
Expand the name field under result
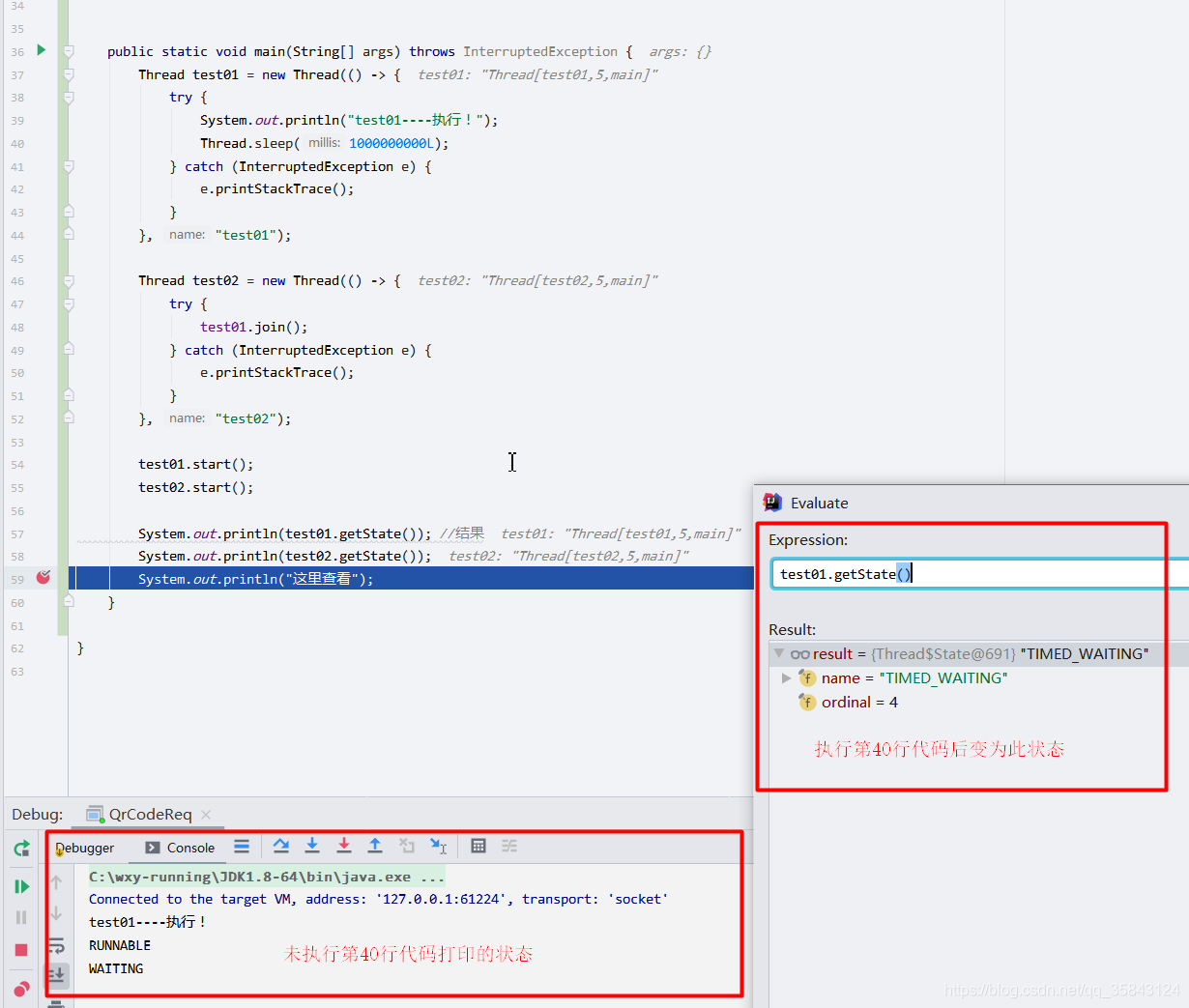[x=787, y=677]
